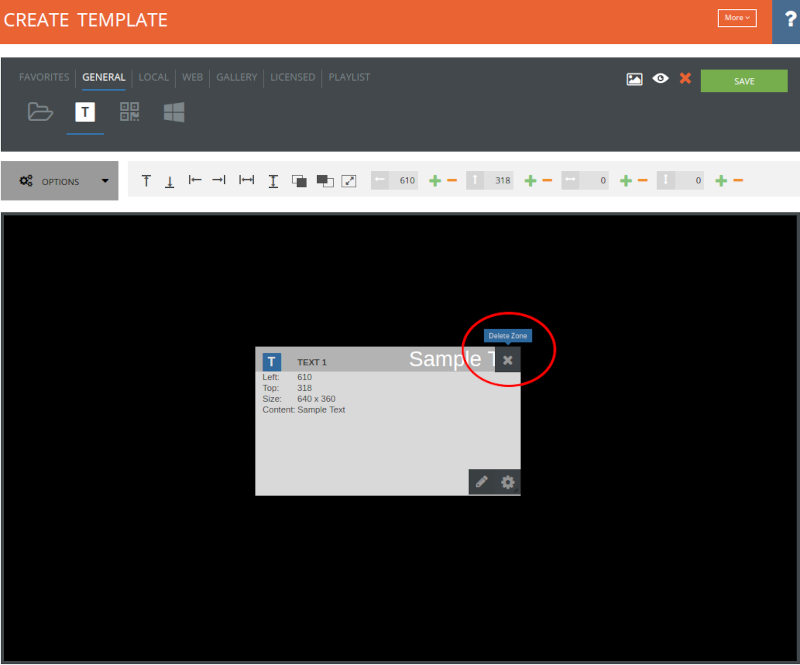Open the folder media icon
This screenshot has height=665, width=800.
pos(40,112)
